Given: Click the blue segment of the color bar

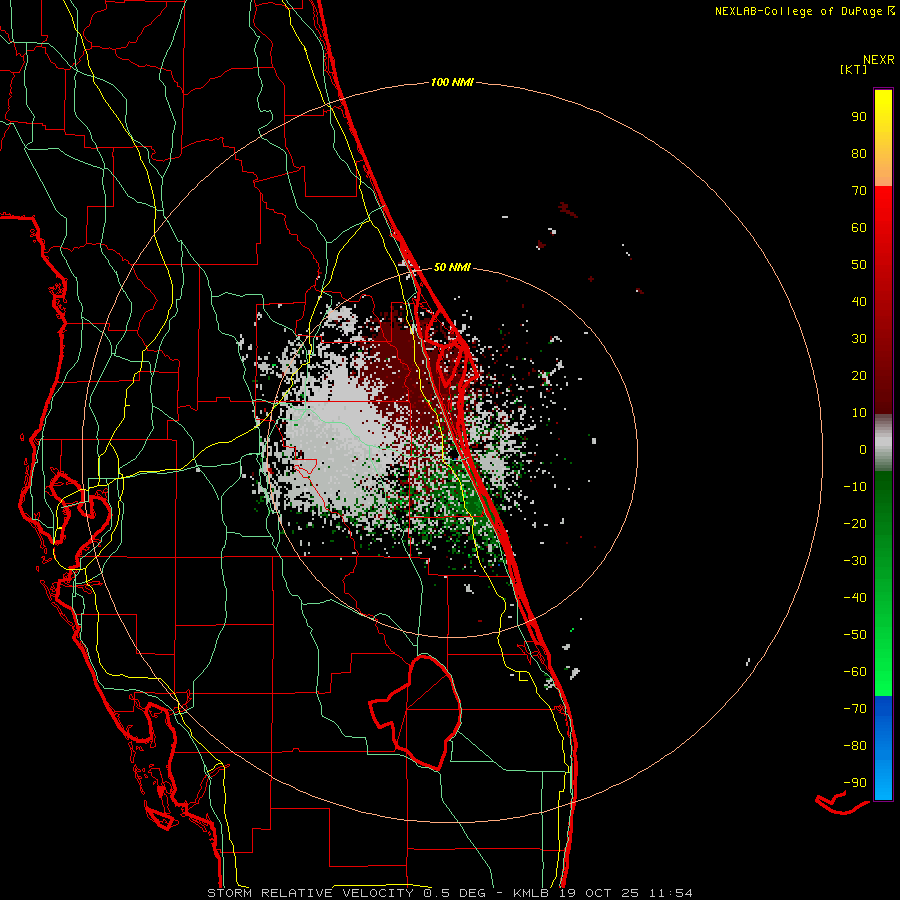Looking at the screenshot, I should 883,748.
